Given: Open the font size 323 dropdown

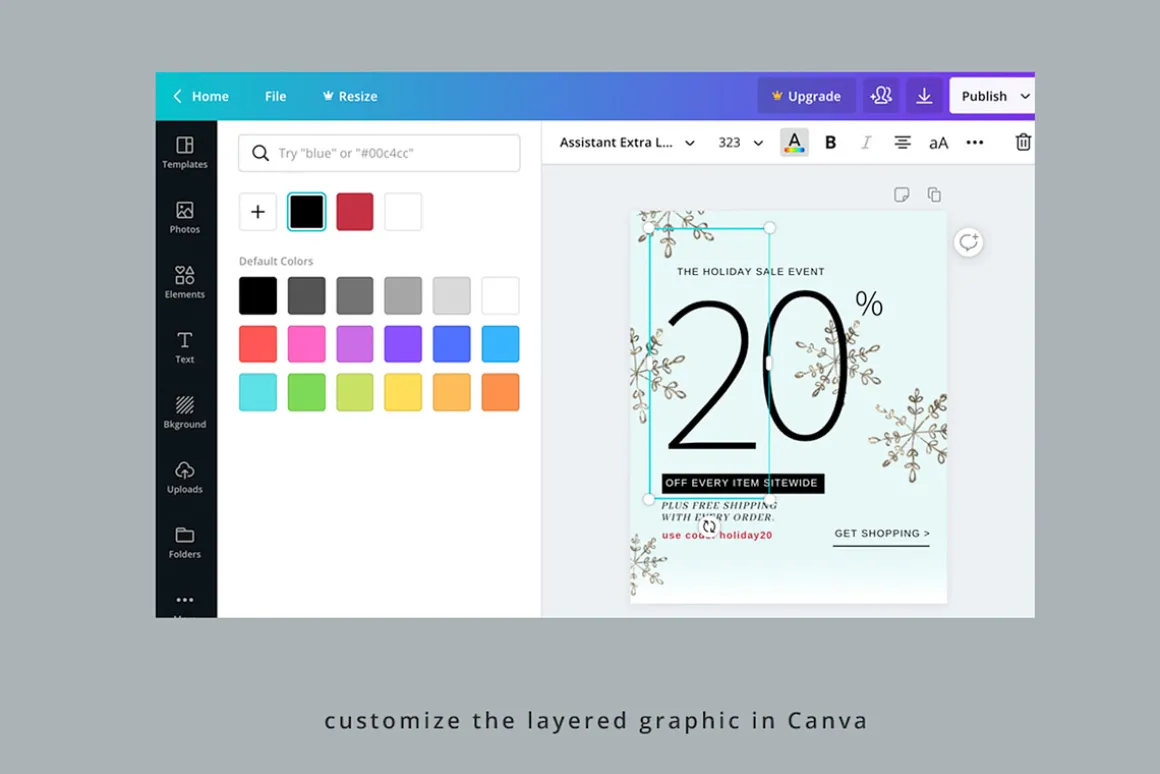Looking at the screenshot, I should click(741, 143).
